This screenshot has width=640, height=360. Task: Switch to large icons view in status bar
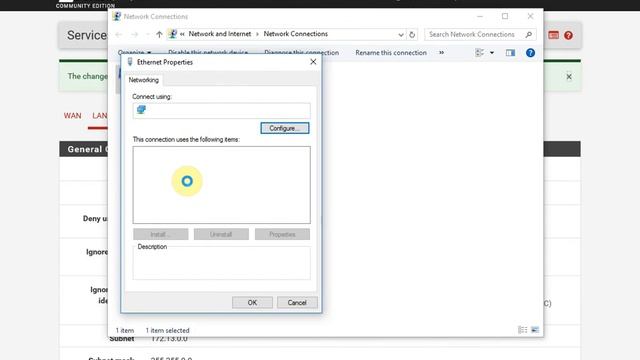click(535, 330)
